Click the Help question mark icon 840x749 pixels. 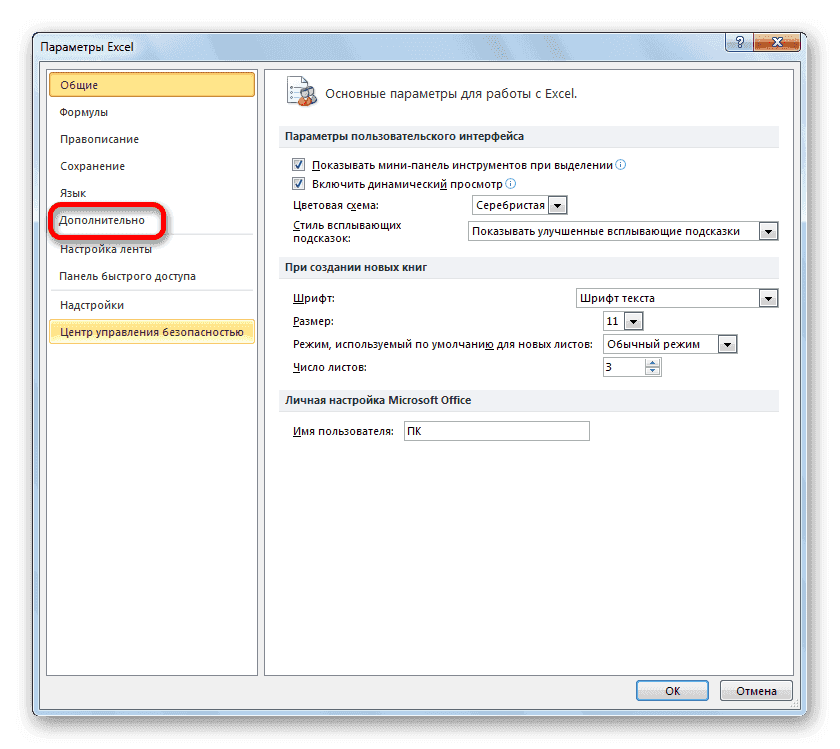pyautogui.click(x=738, y=42)
